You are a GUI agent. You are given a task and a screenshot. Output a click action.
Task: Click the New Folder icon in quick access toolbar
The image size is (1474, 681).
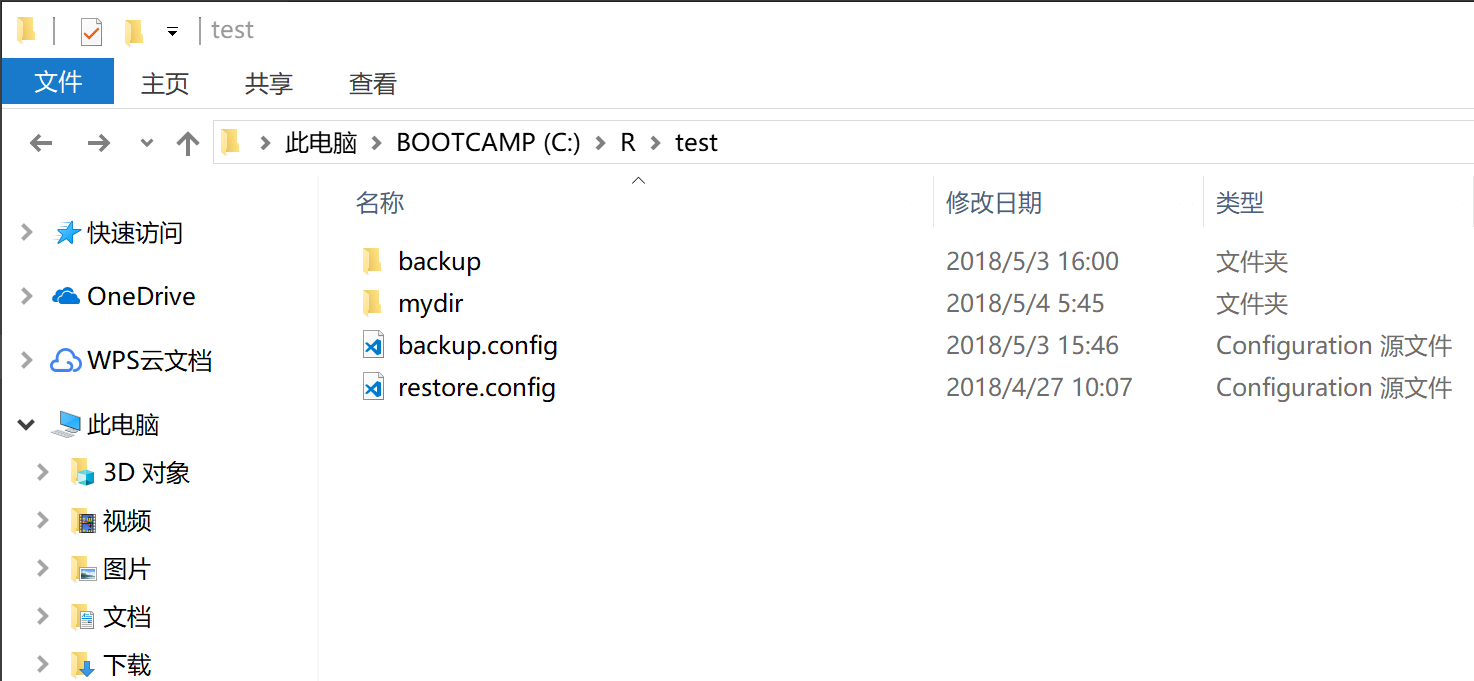[x=134, y=32]
